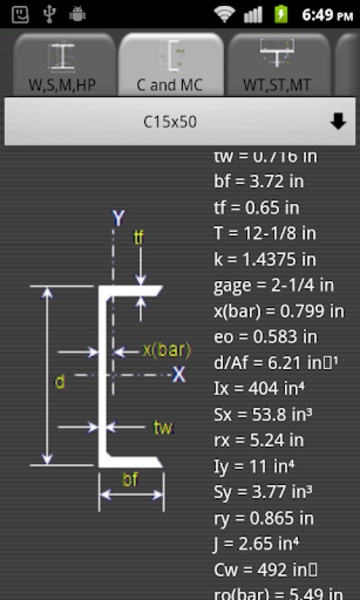Select the 'tf = 0.65 in' value
This screenshot has width=360, height=600.
pos(256,207)
